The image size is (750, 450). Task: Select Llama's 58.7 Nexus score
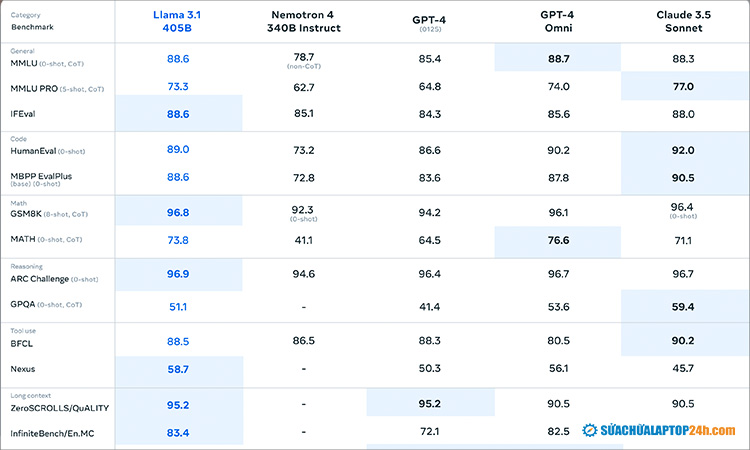click(179, 369)
